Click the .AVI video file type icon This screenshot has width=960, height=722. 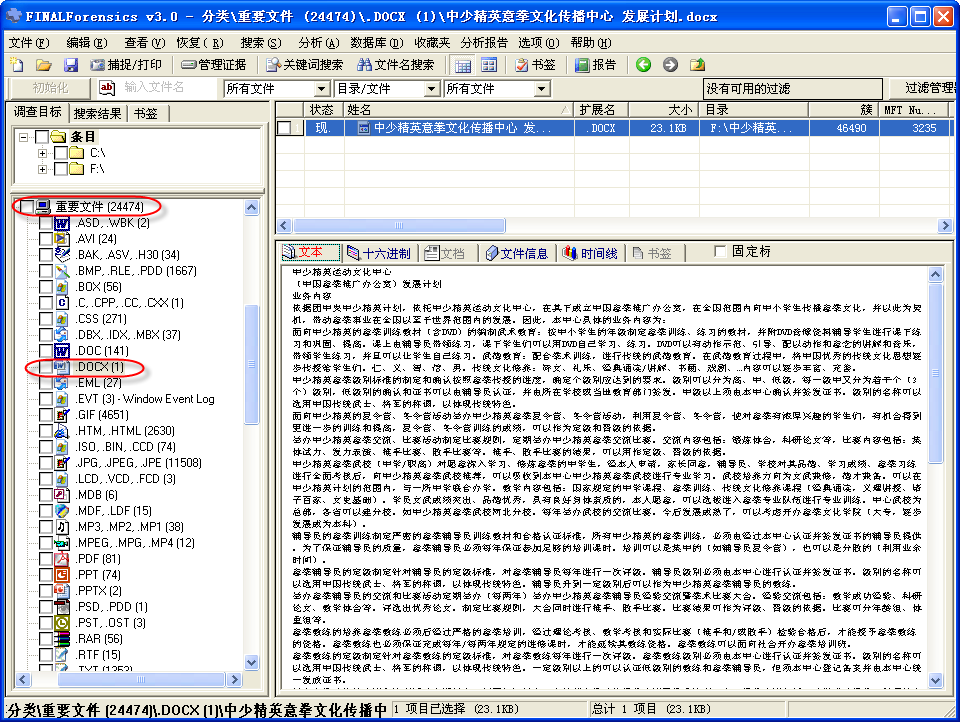coord(62,239)
